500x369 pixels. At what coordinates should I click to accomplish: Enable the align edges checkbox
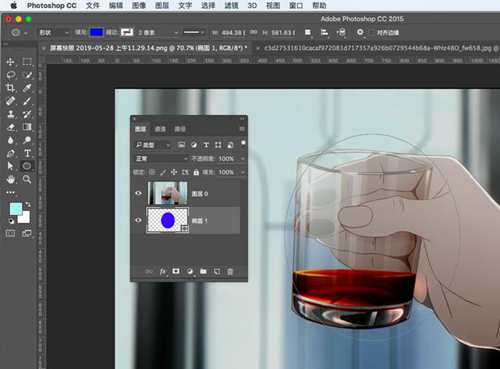(372, 33)
